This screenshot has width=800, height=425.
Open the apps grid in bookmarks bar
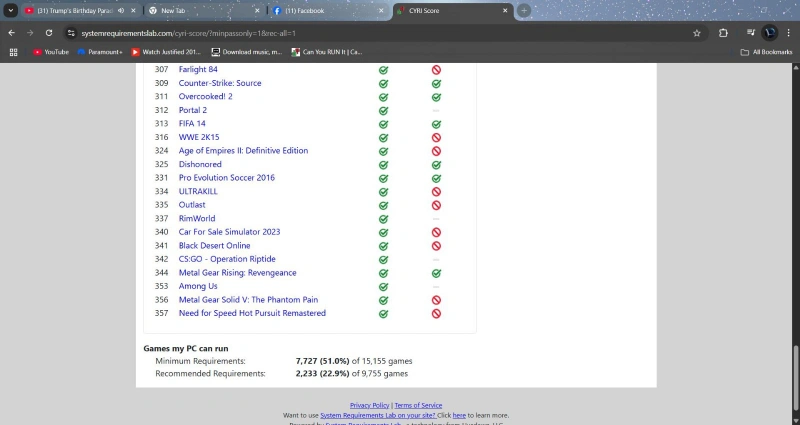point(14,52)
